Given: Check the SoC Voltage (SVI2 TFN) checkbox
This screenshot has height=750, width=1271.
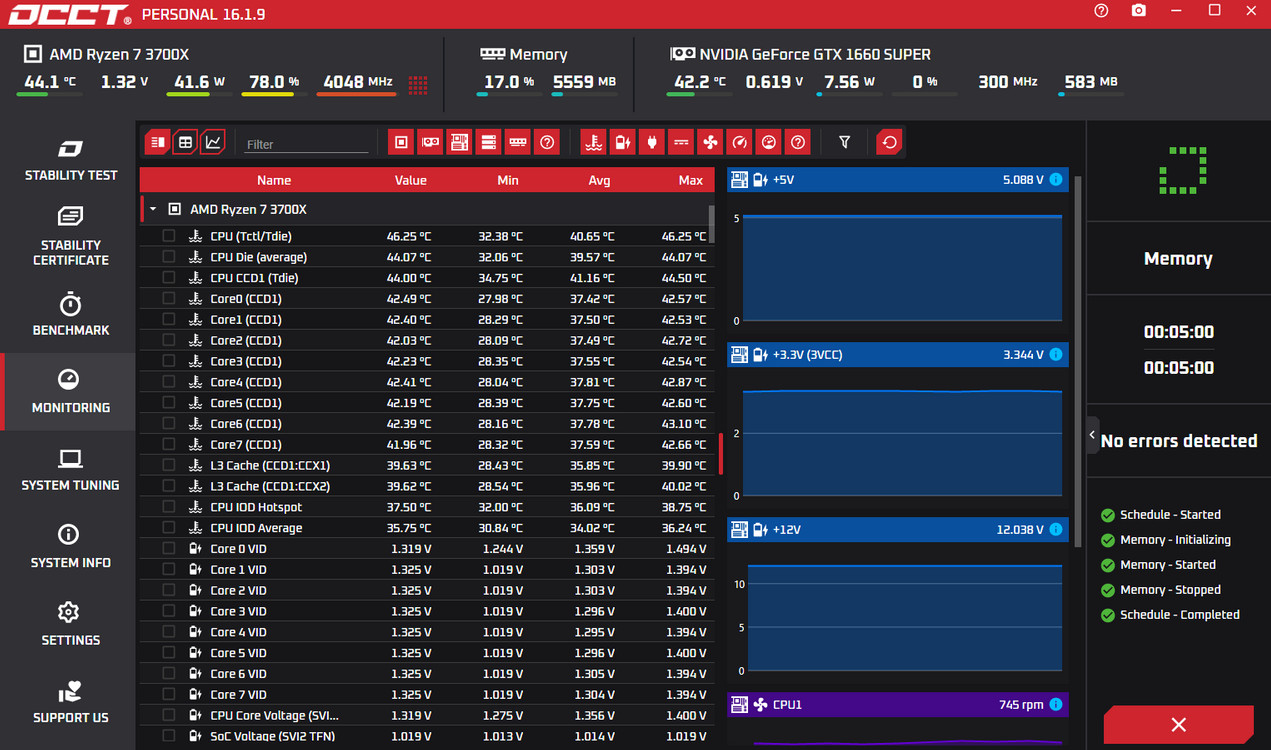Looking at the screenshot, I should click(168, 736).
